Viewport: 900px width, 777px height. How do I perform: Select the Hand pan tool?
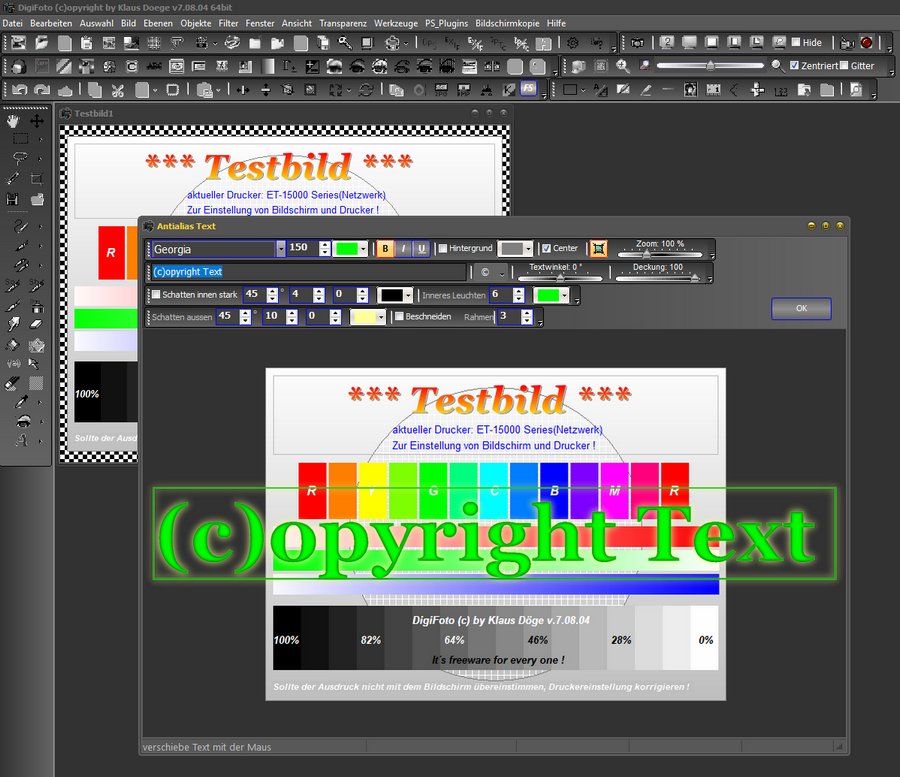(13, 120)
